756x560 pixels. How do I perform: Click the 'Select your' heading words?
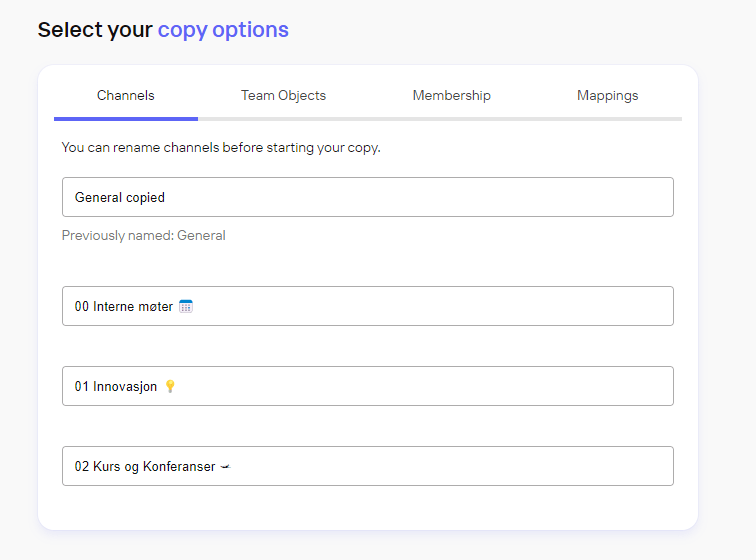point(95,30)
